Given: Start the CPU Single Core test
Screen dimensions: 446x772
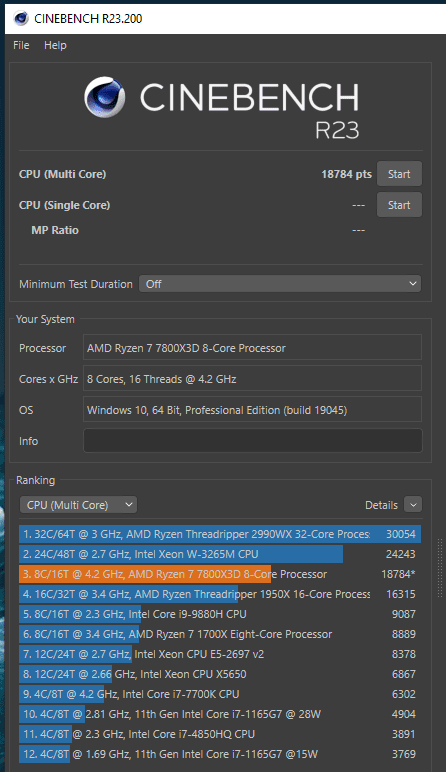Looking at the screenshot, I should coord(399,205).
